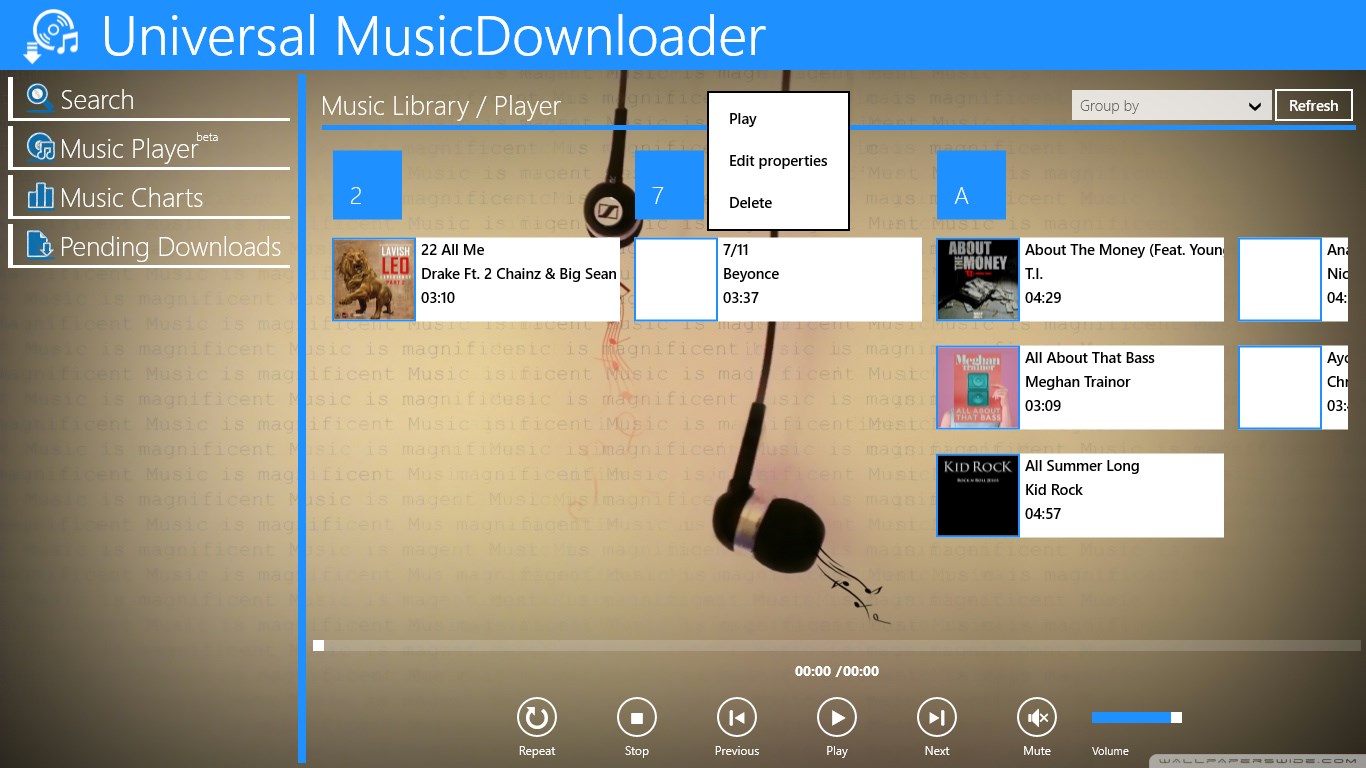Advance with the Next track icon
Screen dimensions: 1366x768
[936, 716]
